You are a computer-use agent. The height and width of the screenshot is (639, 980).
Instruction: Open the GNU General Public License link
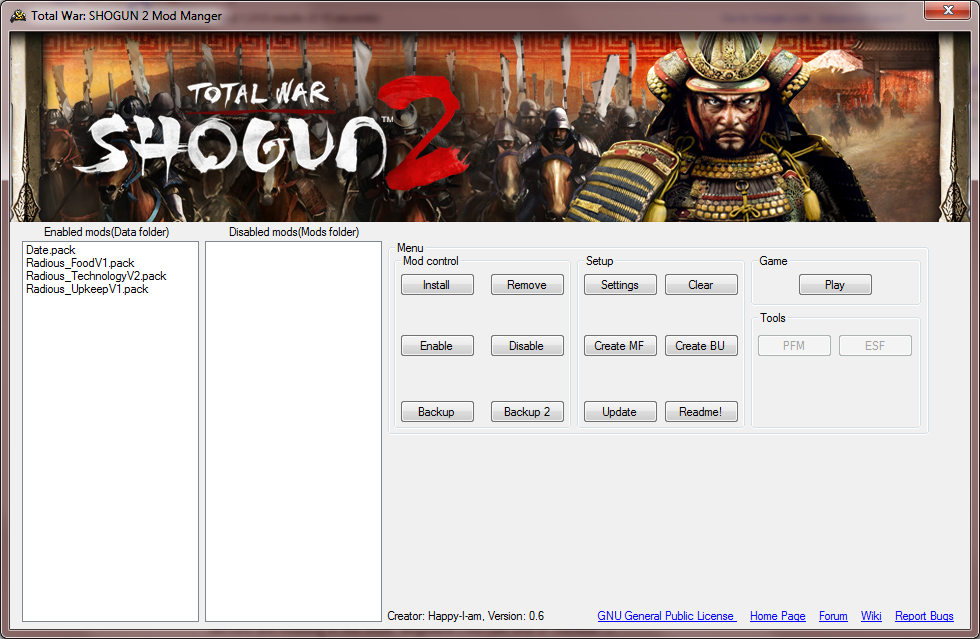666,616
